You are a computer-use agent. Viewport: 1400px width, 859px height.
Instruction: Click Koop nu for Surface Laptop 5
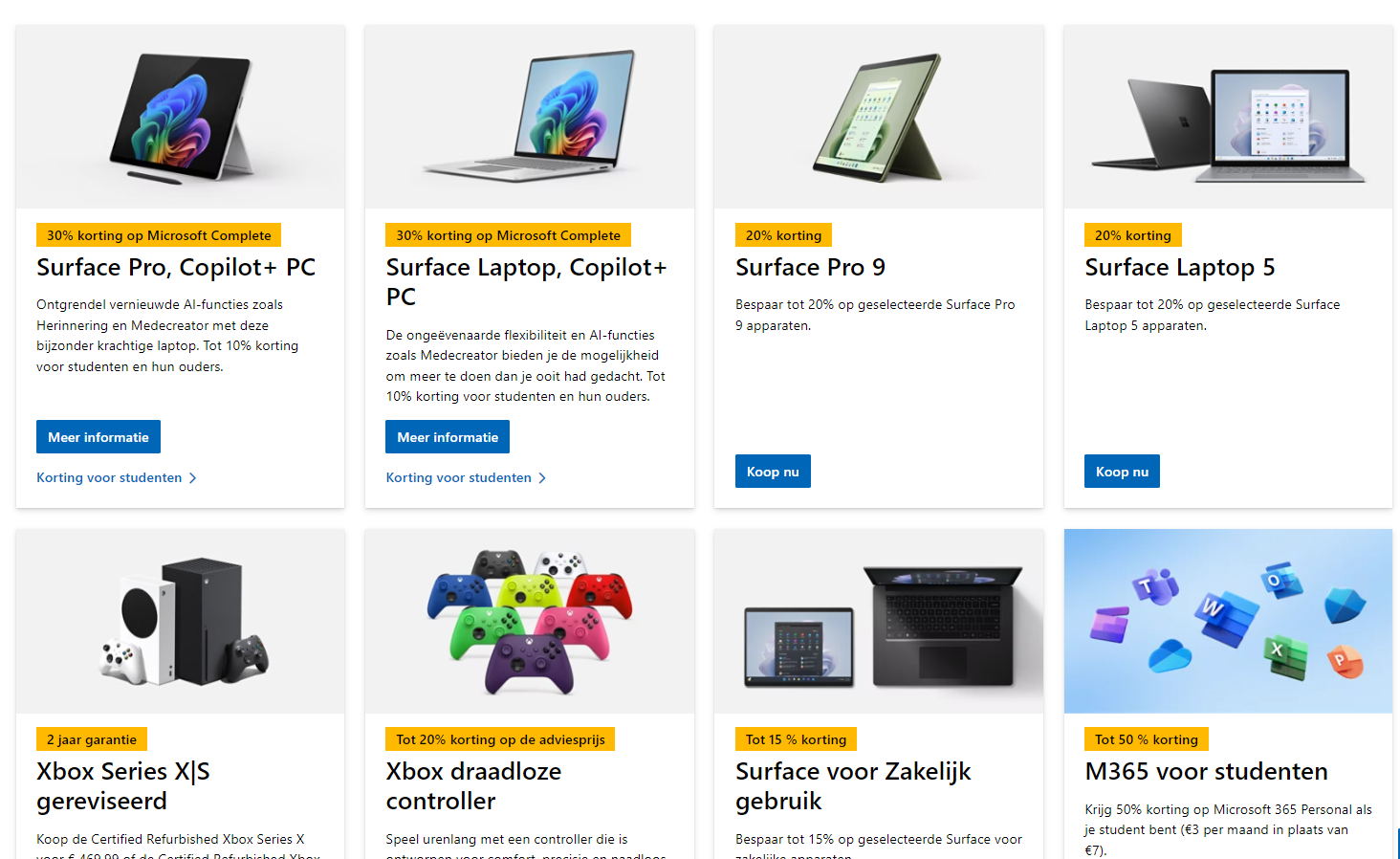tap(1122, 472)
